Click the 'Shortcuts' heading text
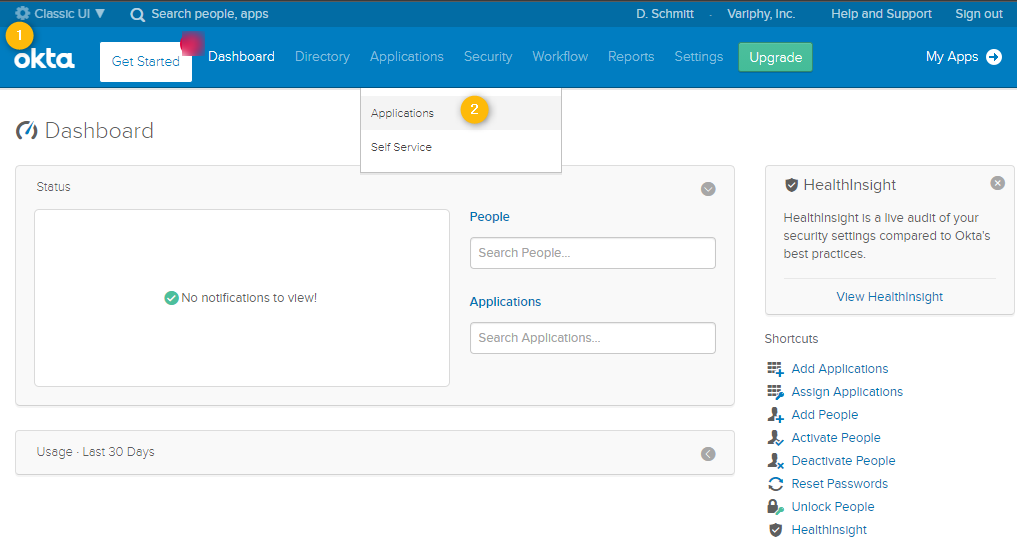This screenshot has height=542, width=1017. (x=791, y=338)
